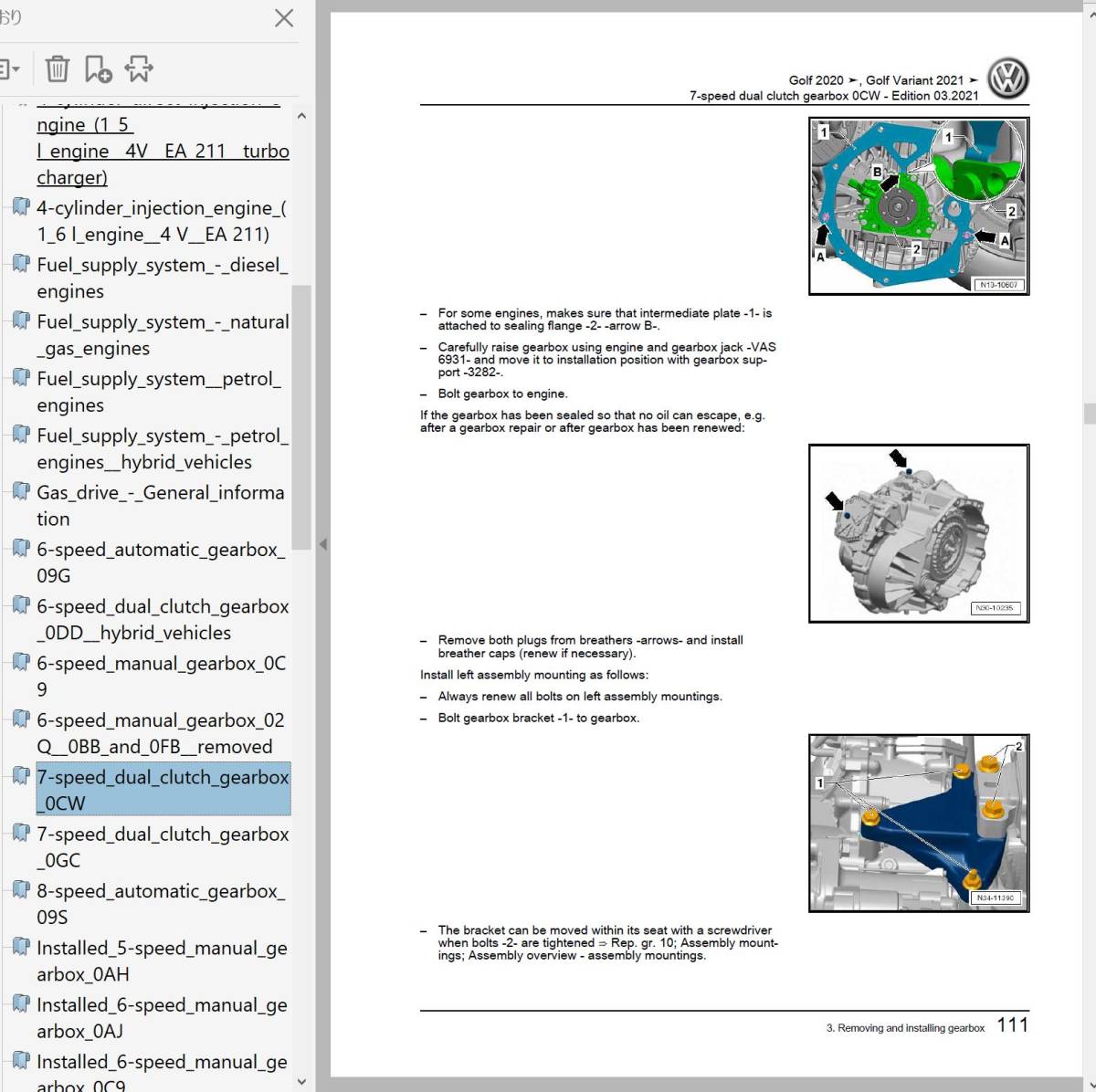Click text 'Install left assembly mounting as follows:'

(x=534, y=675)
